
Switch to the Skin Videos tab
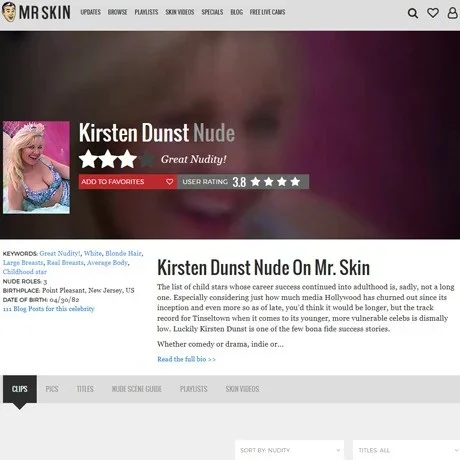coord(242,389)
